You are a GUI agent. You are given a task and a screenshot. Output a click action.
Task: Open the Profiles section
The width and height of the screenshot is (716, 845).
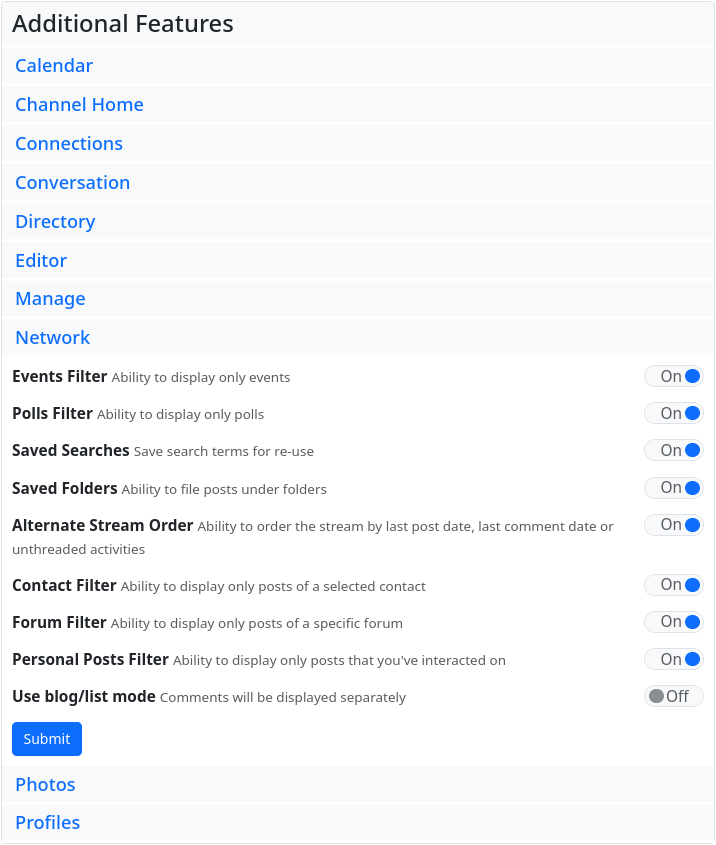point(47,823)
